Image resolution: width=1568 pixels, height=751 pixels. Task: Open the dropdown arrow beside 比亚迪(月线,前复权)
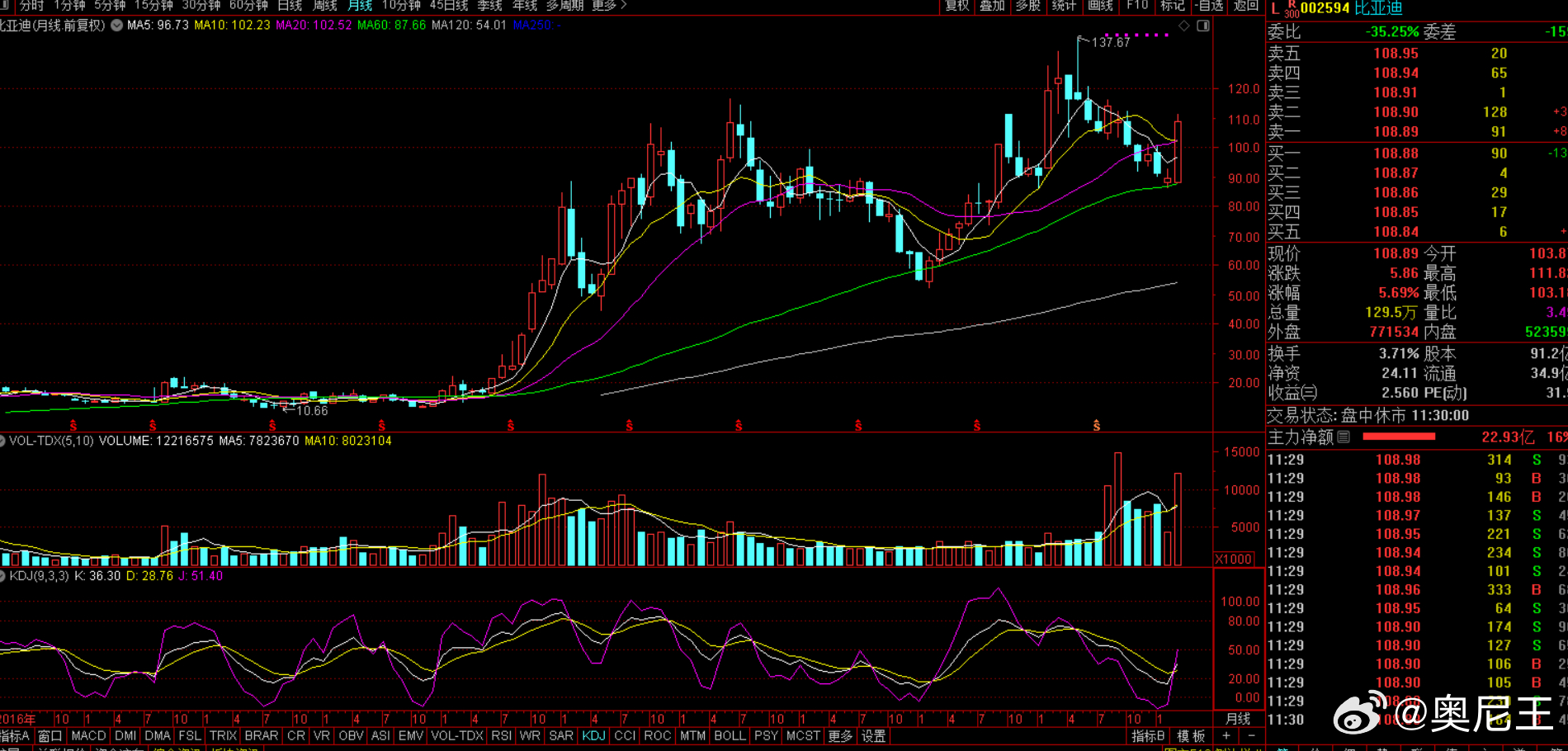(117, 26)
